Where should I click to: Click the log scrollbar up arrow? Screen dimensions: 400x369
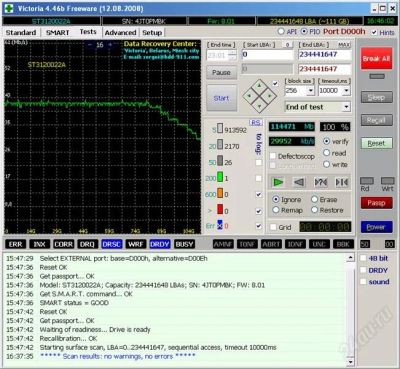[x=350, y=258]
